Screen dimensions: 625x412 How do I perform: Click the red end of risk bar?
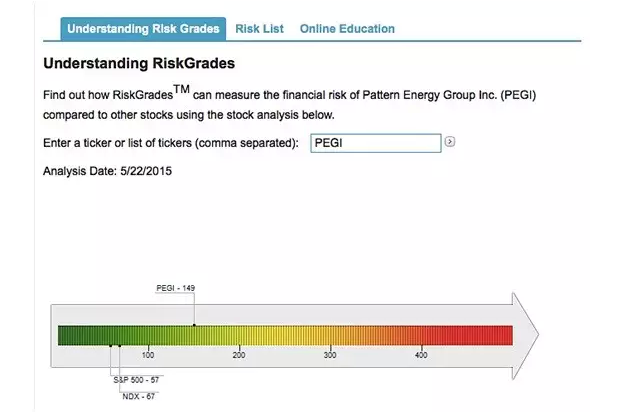[x=500, y=335]
